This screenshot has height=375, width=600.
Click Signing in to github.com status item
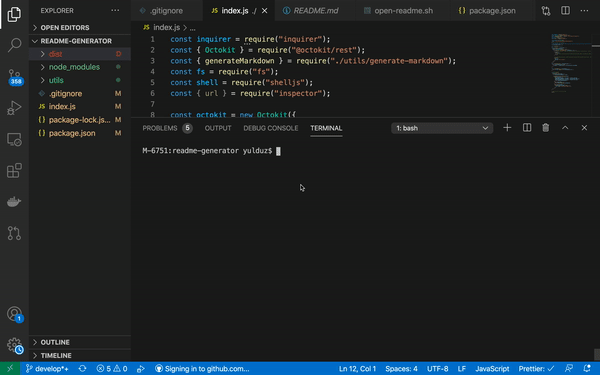tap(202, 368)
